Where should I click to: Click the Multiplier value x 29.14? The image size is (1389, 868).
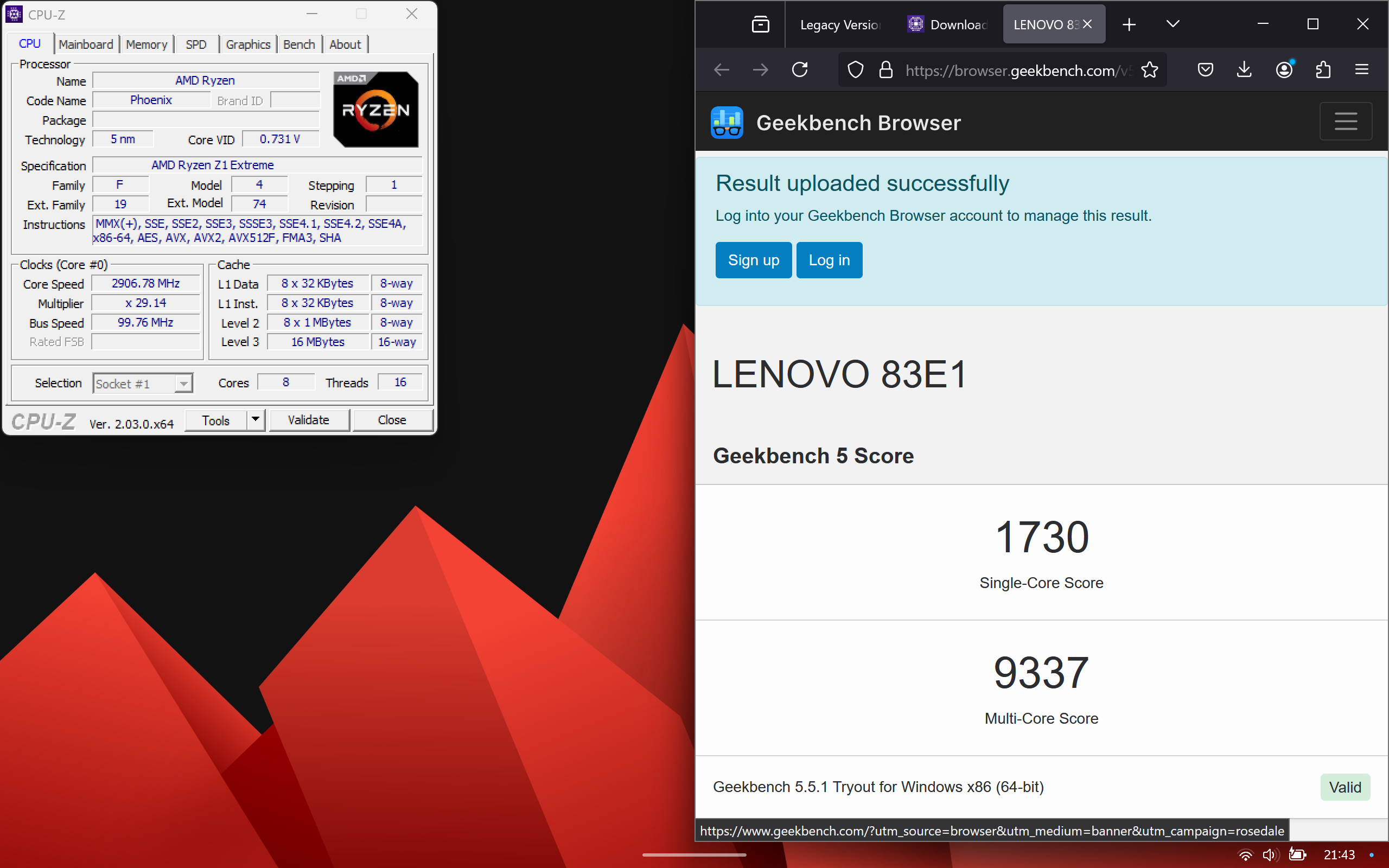146,303
